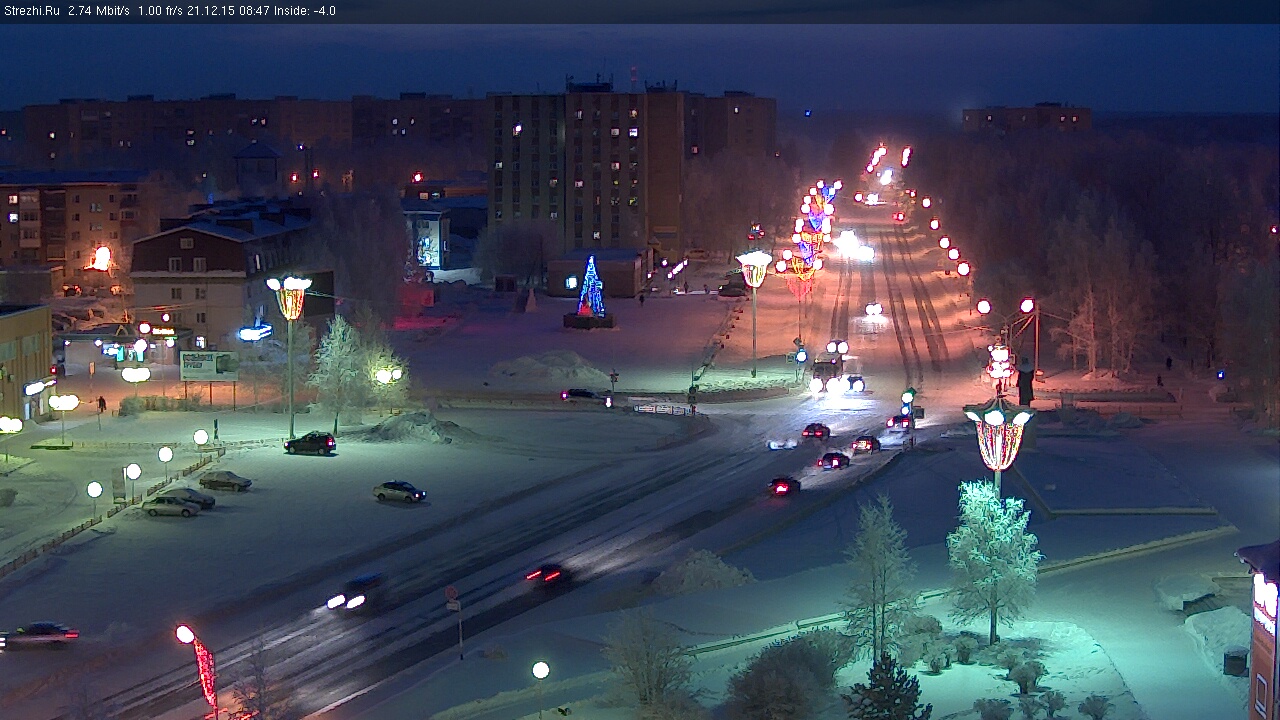Select the 2.74 Mbit/s bitrate readout
The image size is (1280, 720).
[99, 11]
